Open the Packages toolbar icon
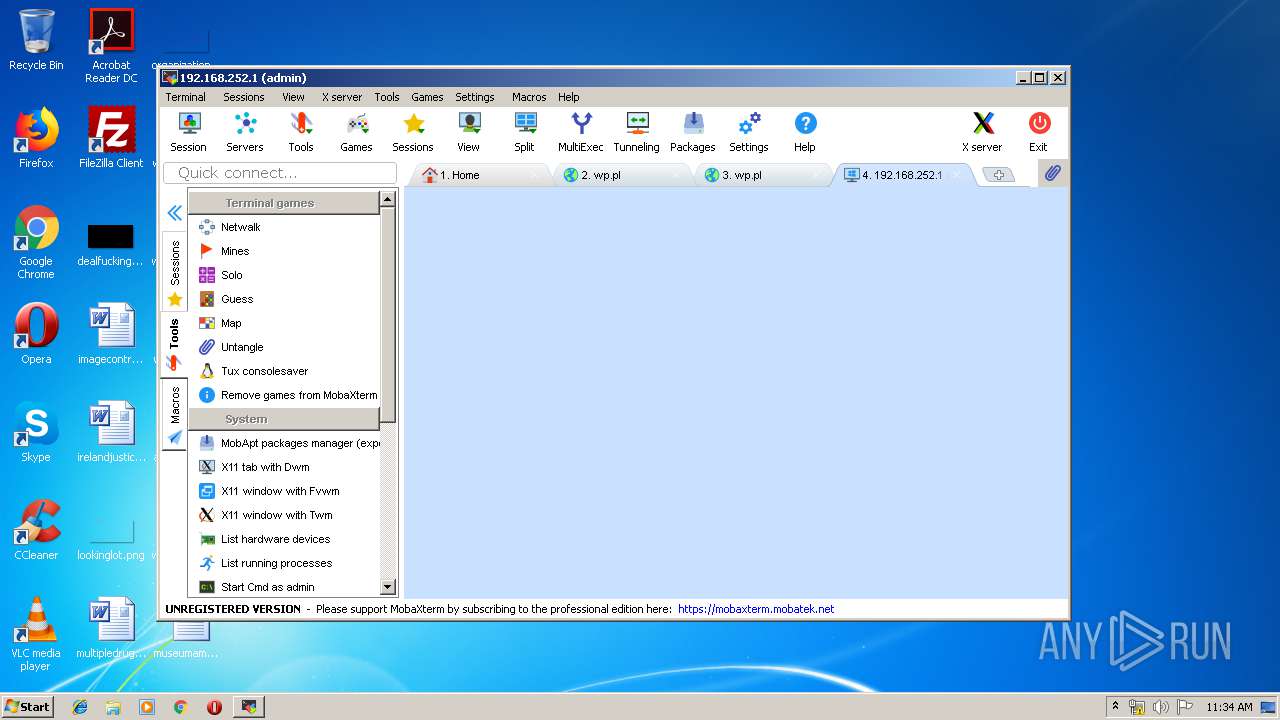This screenshot has height=720, width=1280. [x=693, y=132]
